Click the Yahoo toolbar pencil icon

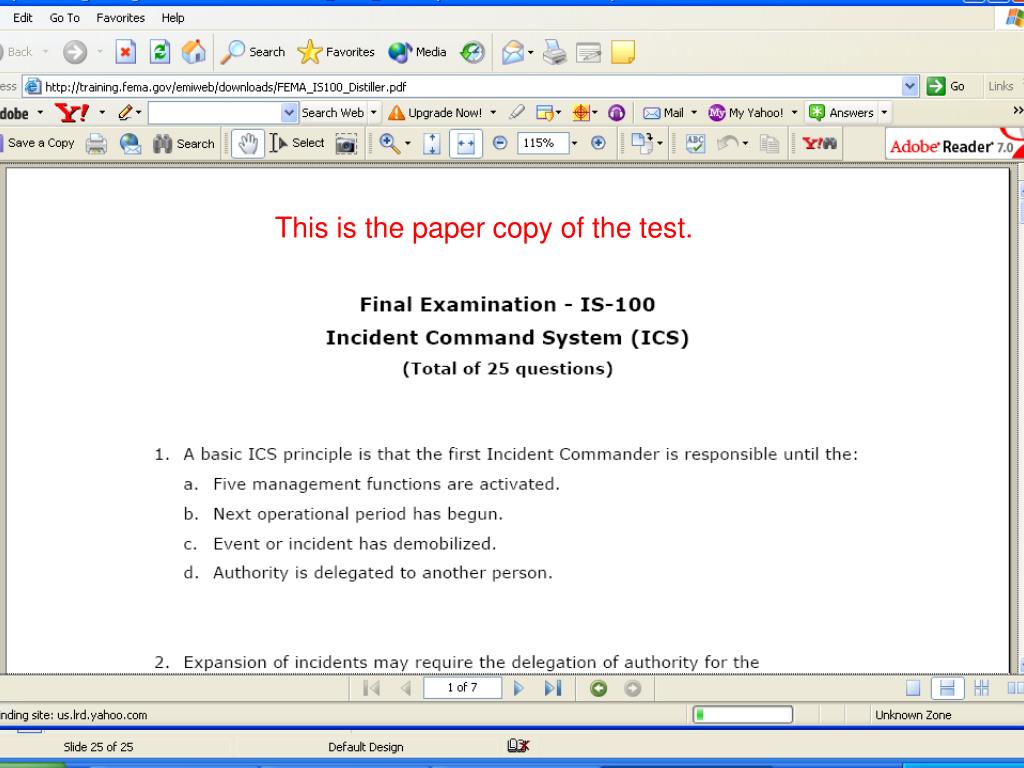point(125,113)
